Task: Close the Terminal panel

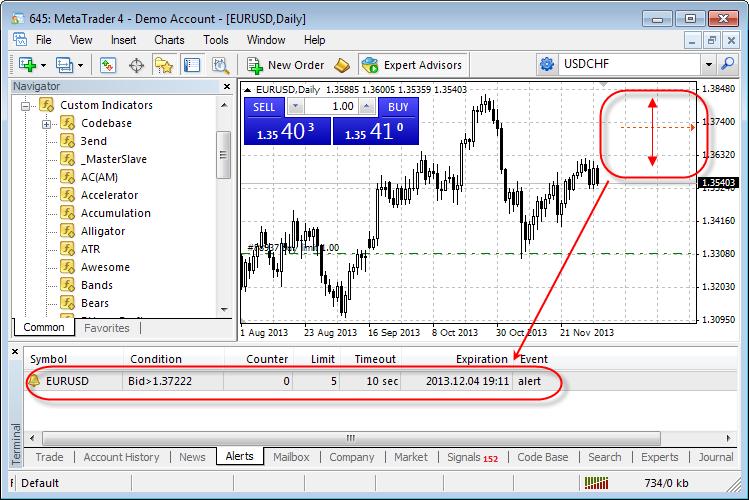Action: (x=15, y=351)
